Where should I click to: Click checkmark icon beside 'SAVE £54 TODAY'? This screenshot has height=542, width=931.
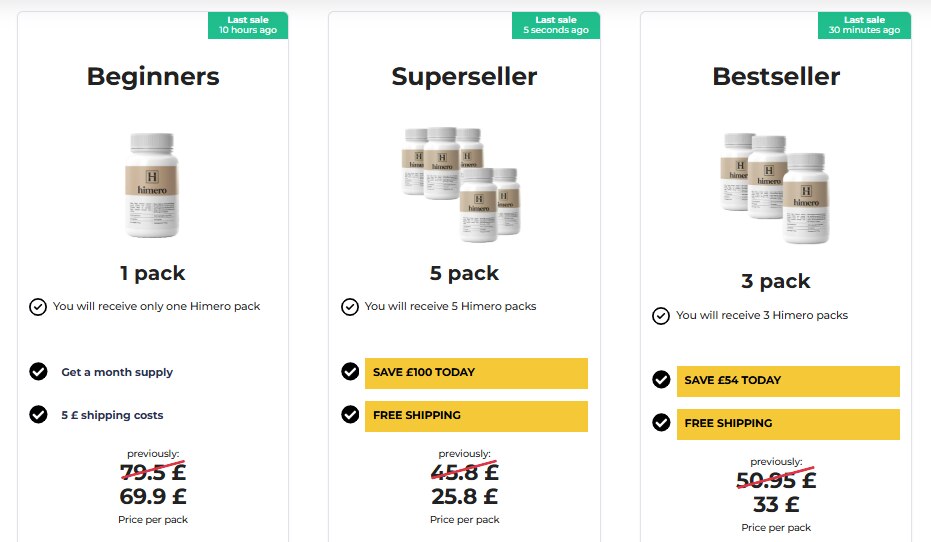coord(661,380)
